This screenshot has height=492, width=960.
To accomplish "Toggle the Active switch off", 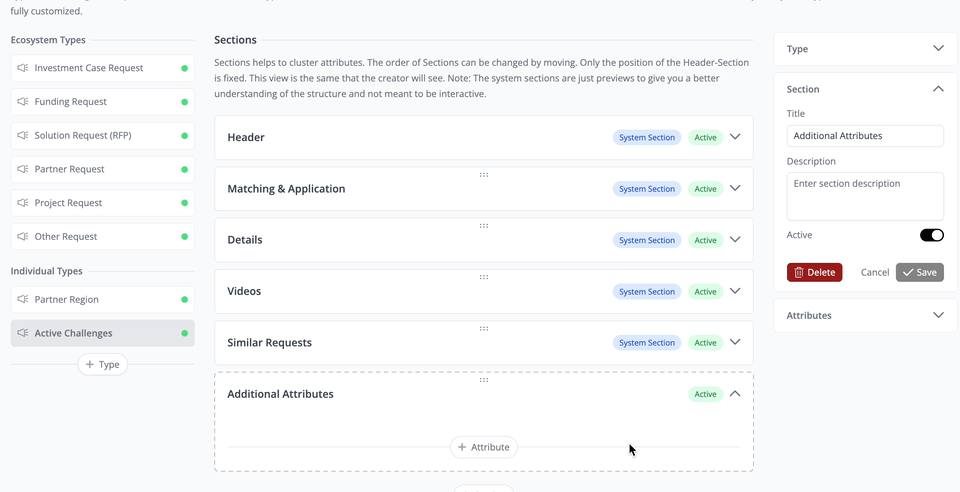I will tap(931, 235).
